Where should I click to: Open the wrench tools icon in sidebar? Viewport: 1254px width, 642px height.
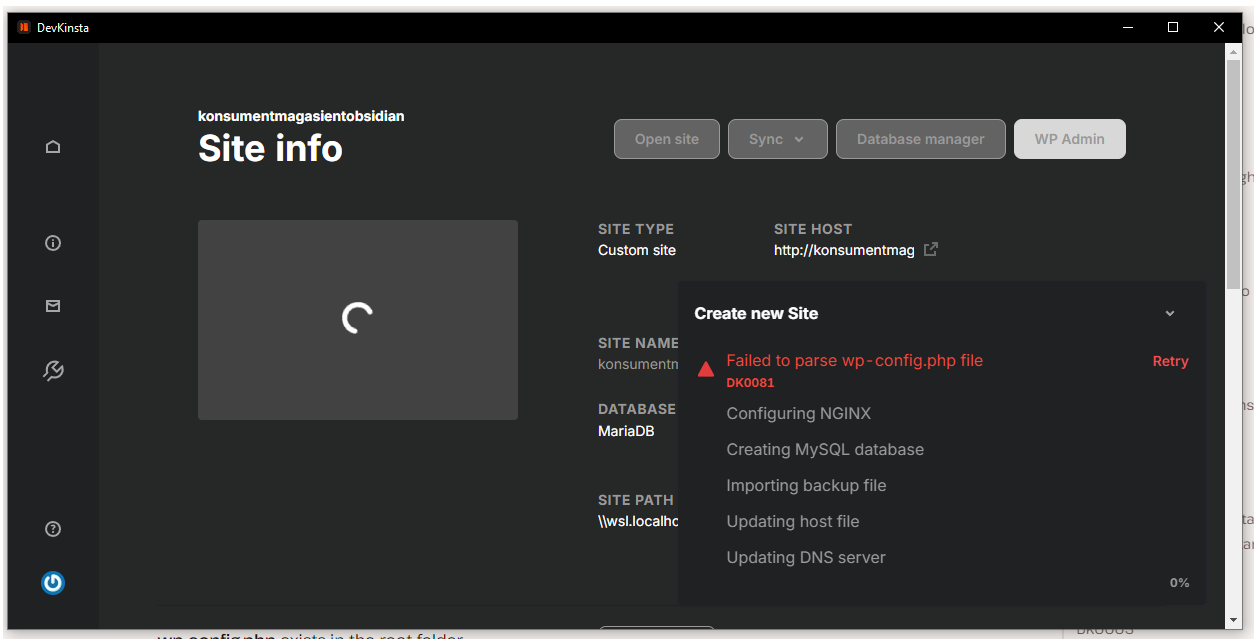tap(53, 371)
